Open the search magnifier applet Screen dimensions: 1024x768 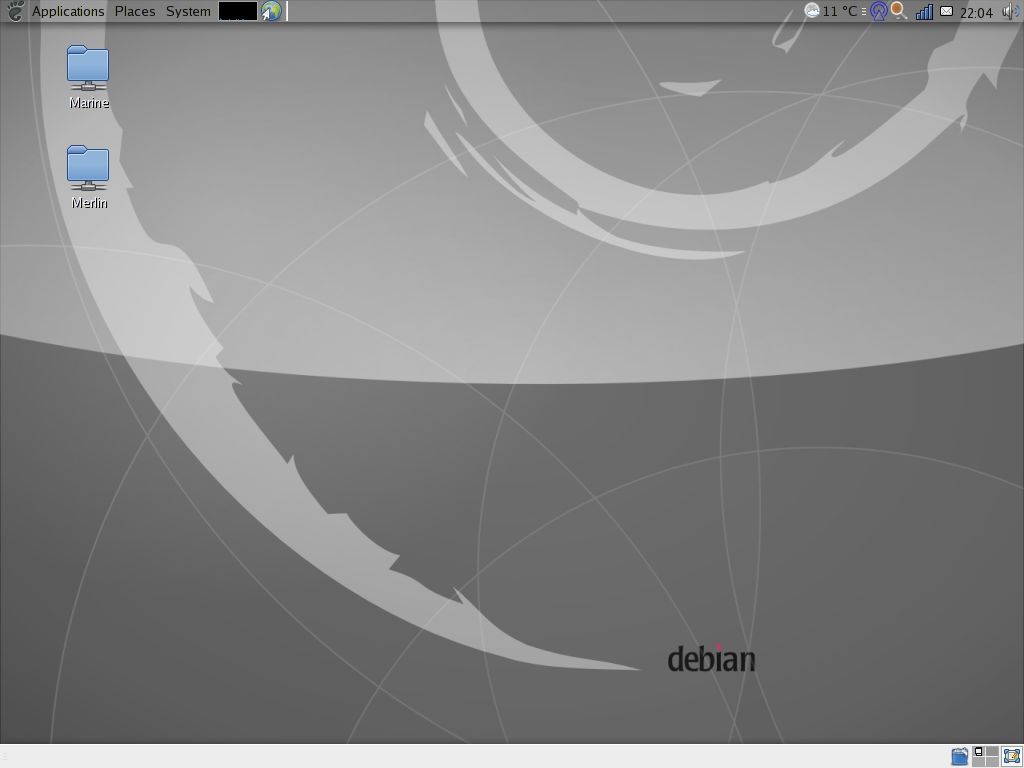pos(899,10)
